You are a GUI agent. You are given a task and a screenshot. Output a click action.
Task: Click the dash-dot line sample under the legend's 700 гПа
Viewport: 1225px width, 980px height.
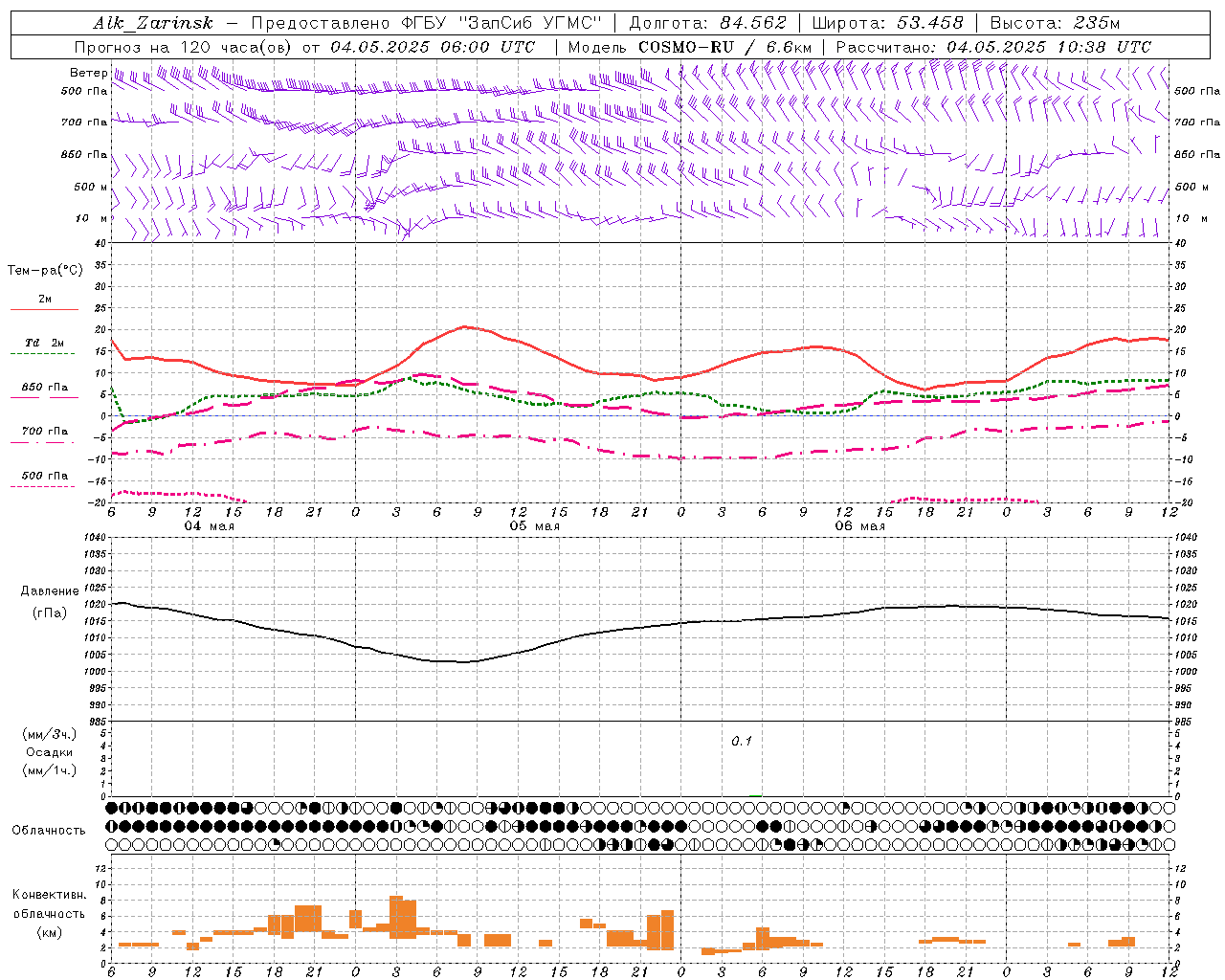42,442
